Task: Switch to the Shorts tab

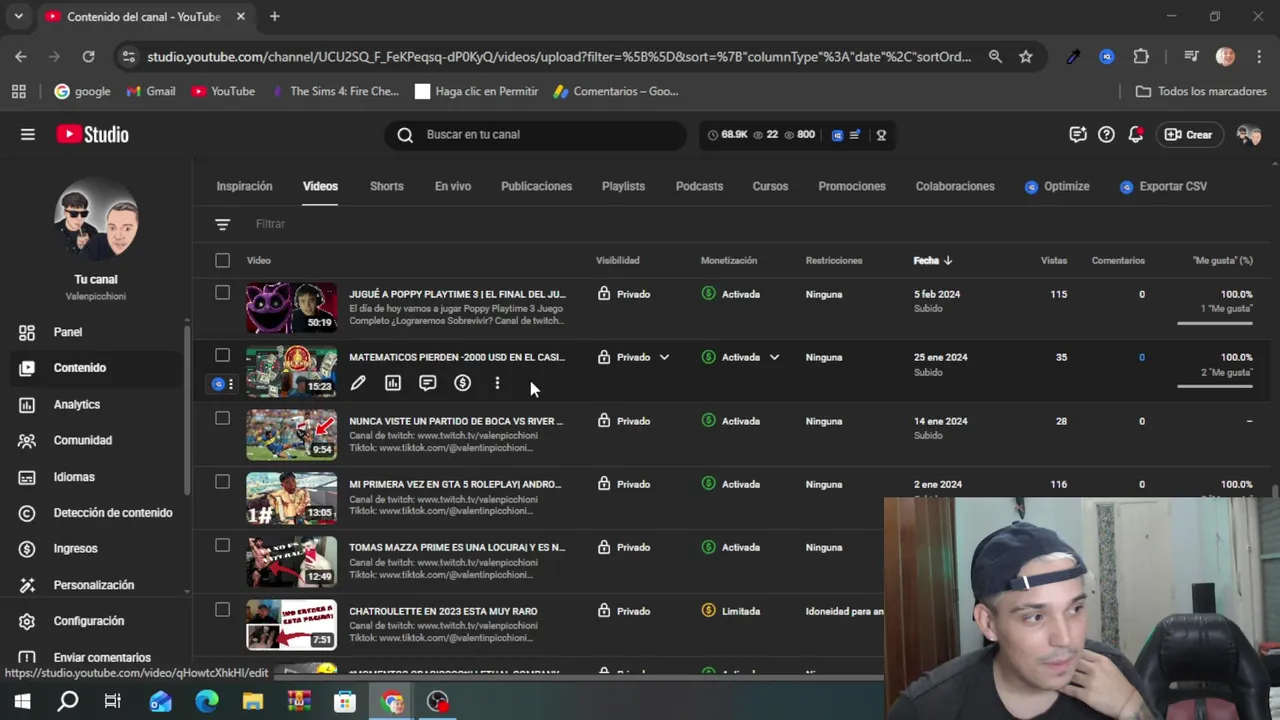Action: point(387,186)
